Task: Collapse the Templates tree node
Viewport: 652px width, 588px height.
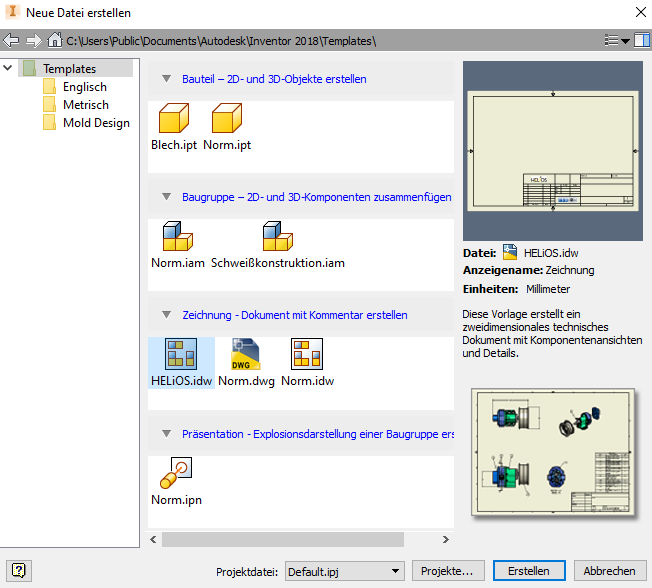Action: 9,68
